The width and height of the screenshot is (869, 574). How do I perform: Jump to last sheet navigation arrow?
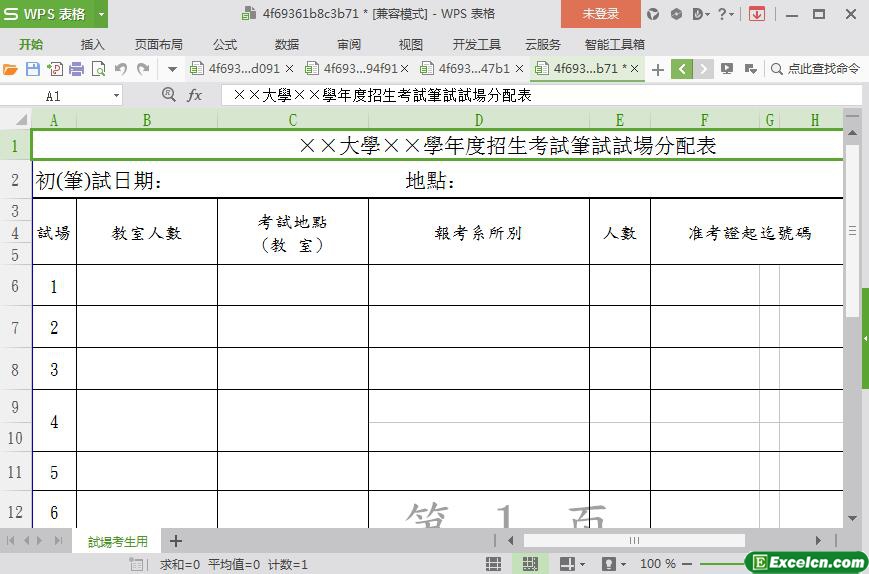(x=58, y=541)
